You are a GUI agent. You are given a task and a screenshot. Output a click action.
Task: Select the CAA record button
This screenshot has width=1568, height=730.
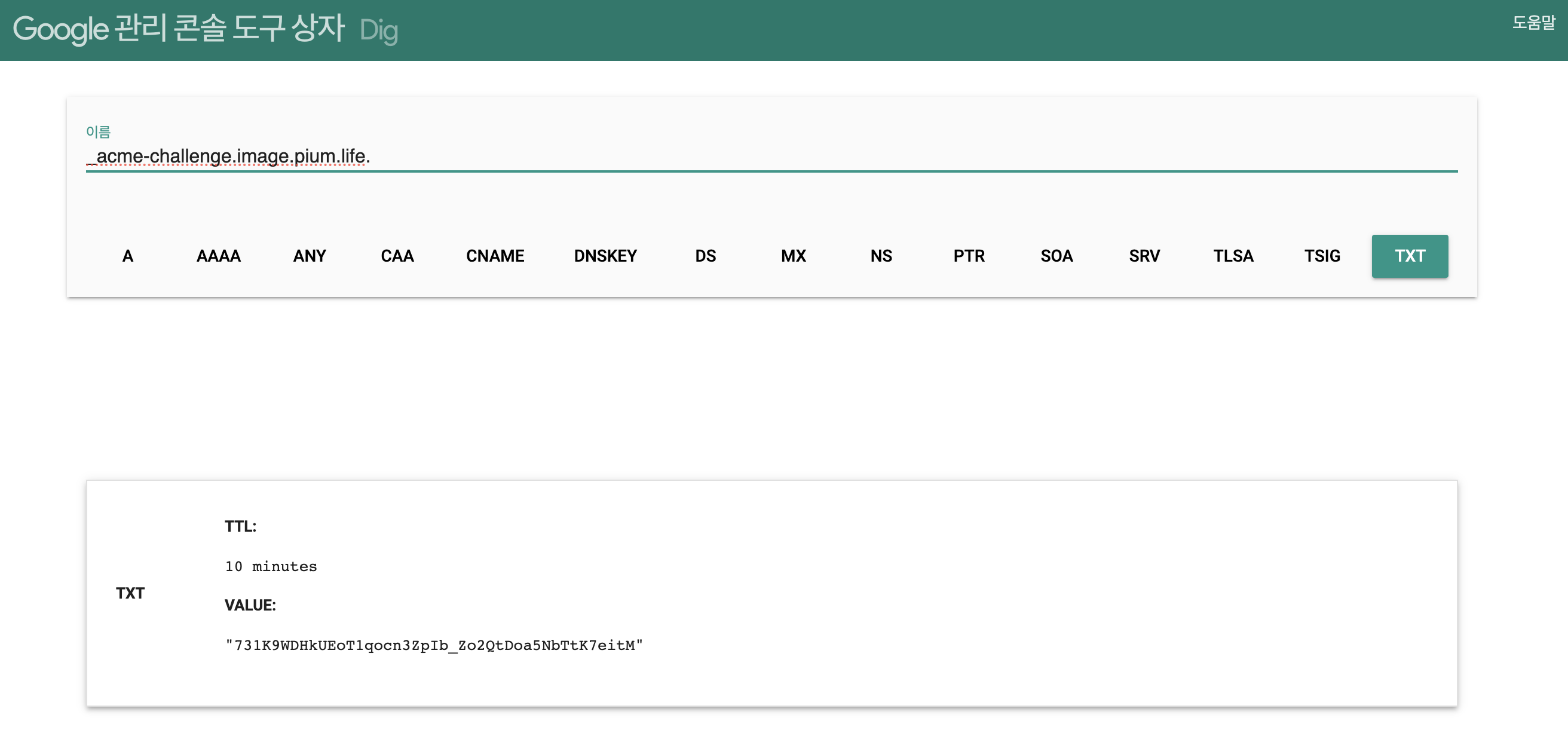(x=397, y=256)
